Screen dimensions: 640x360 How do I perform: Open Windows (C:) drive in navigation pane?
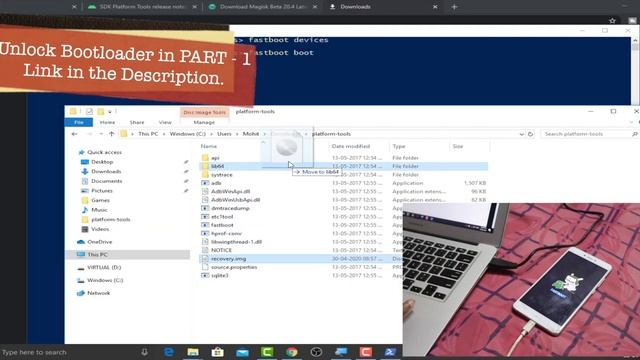105,280
